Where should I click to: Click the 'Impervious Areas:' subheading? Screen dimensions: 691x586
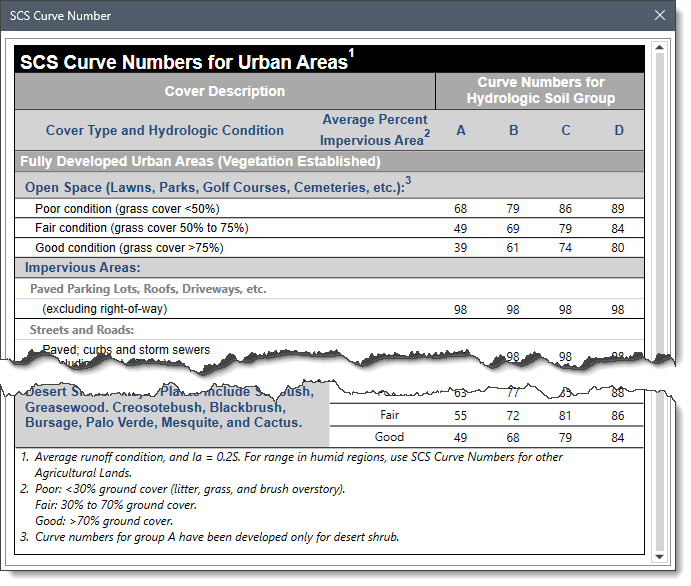point(82,267)
